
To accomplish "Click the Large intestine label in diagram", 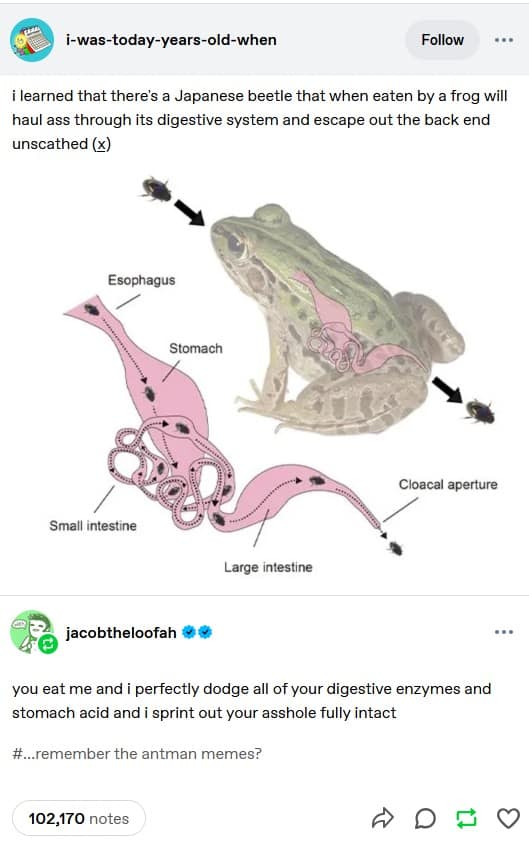I will tap(268, 567).
